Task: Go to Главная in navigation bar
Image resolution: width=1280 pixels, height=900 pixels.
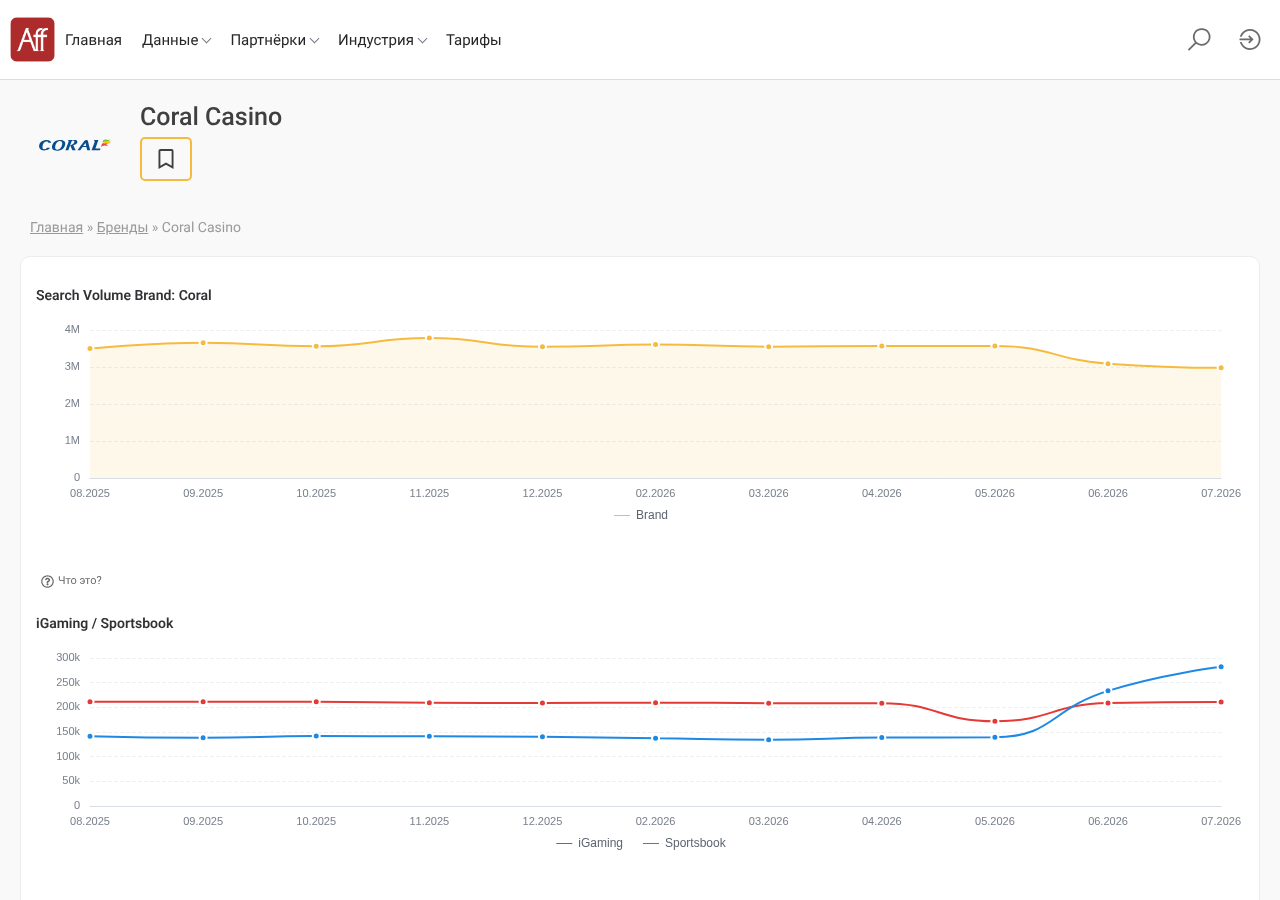Action: tap(93, 40)
